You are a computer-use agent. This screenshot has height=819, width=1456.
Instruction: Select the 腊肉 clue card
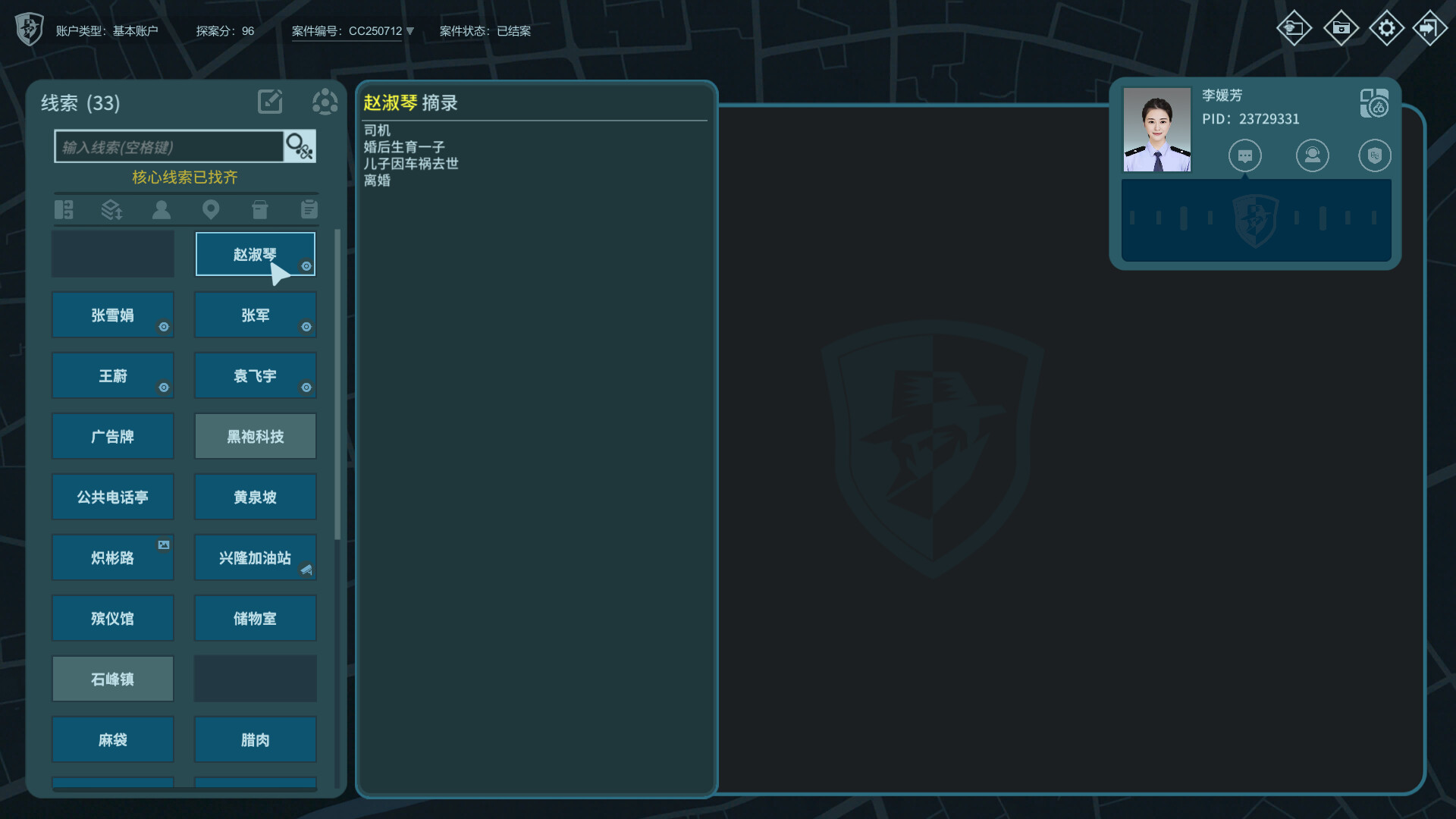(x=256, y=739)
